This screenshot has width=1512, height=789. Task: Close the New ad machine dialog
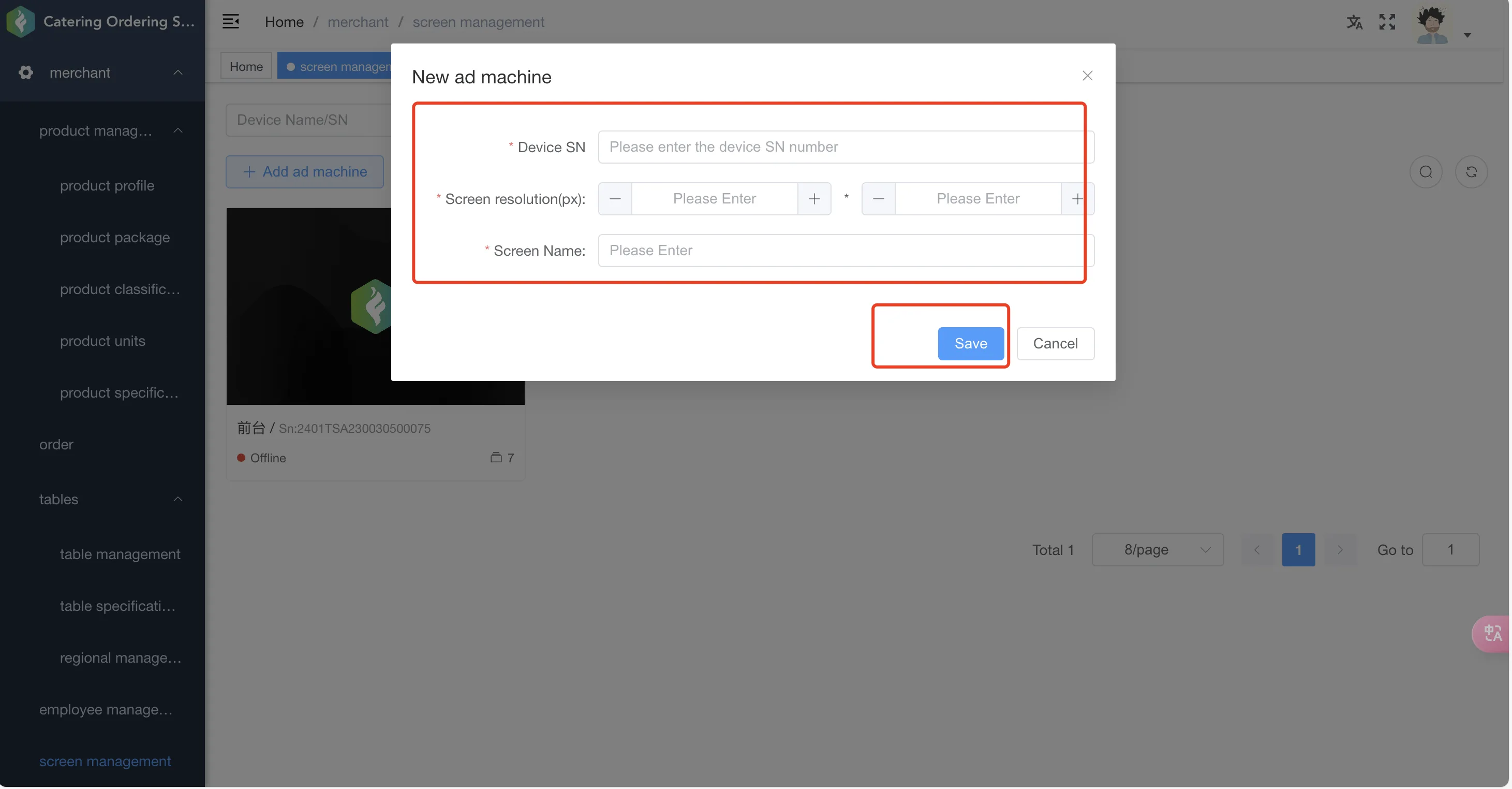pos(1087,76)
